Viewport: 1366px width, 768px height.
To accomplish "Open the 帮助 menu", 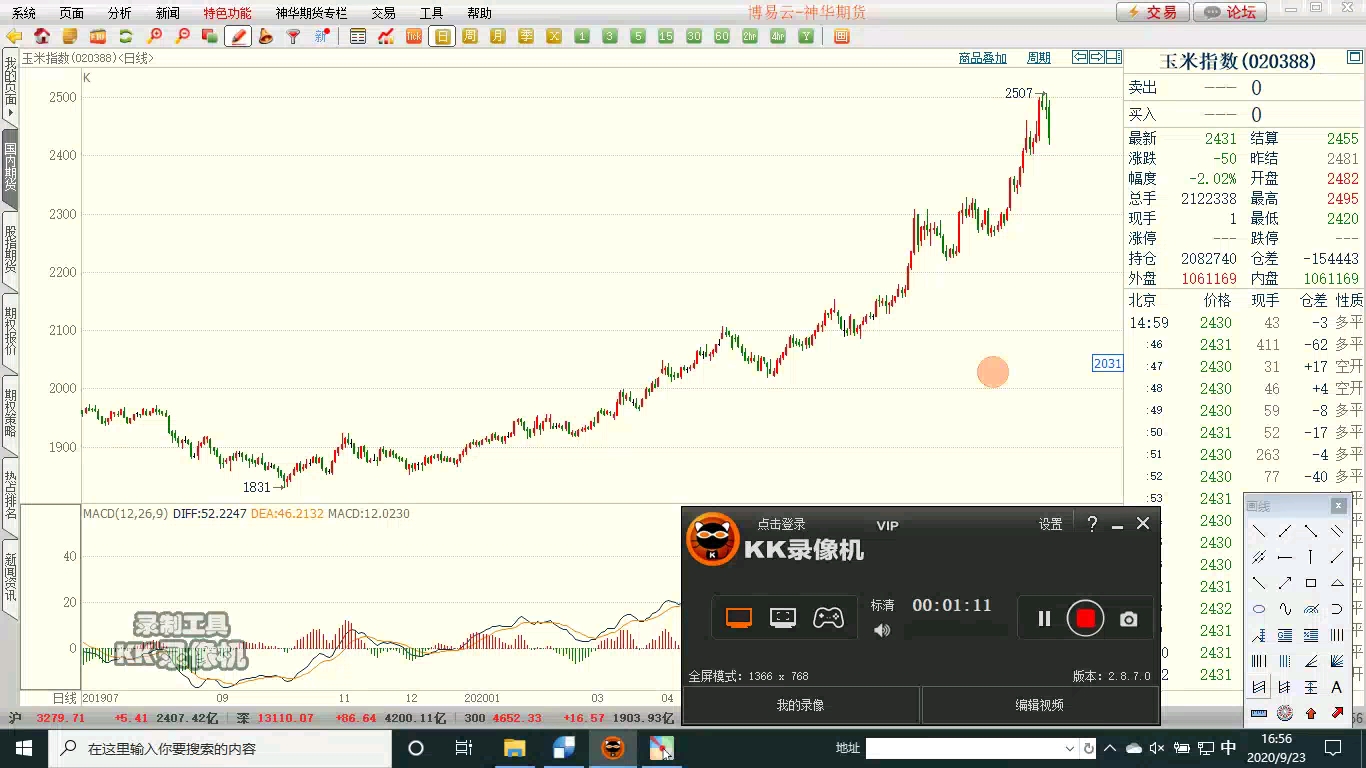I will coord(479,13).
